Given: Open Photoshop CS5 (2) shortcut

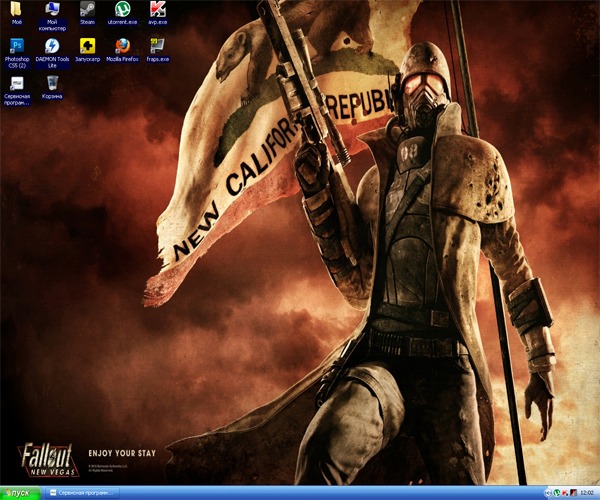Looking at the screenshot, I should pyautogui.click(x=16, y=54).
